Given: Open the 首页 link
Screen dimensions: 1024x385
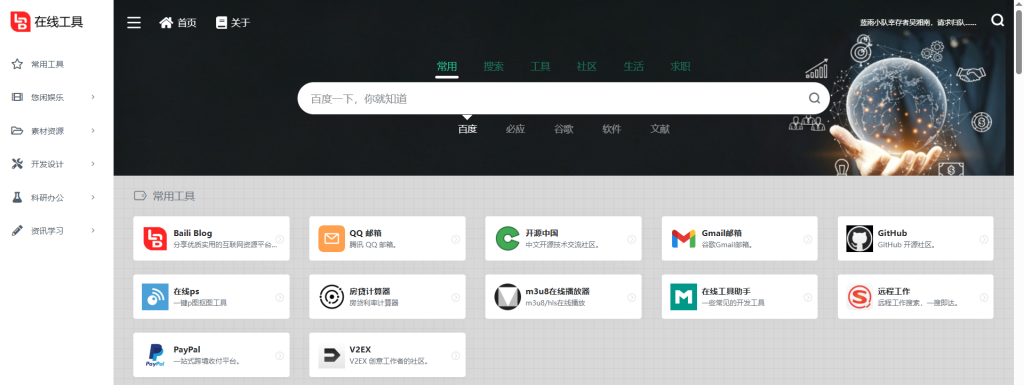Looking at the screenshot, I should [187, 23].
